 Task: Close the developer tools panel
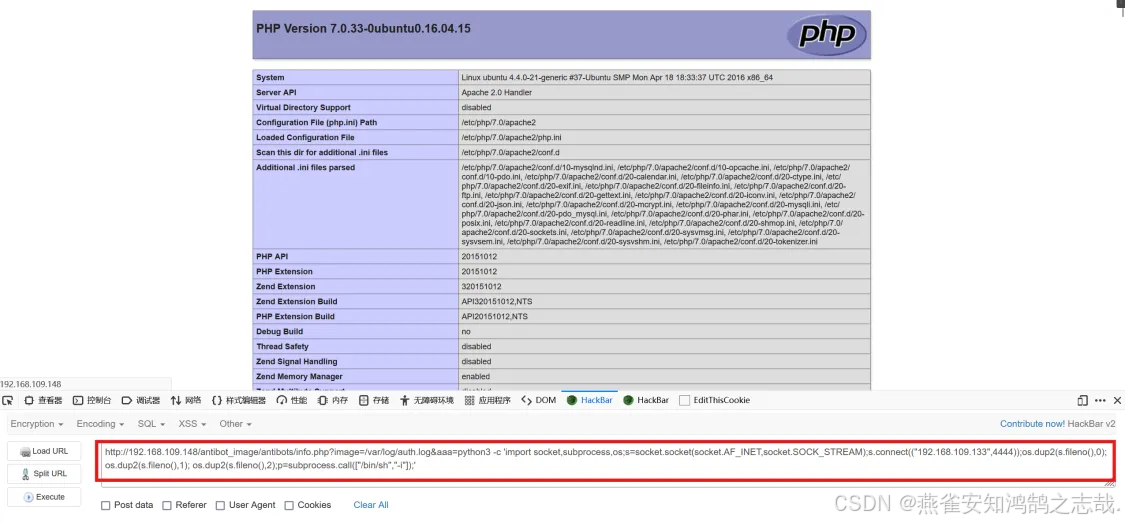point(1117,400)
